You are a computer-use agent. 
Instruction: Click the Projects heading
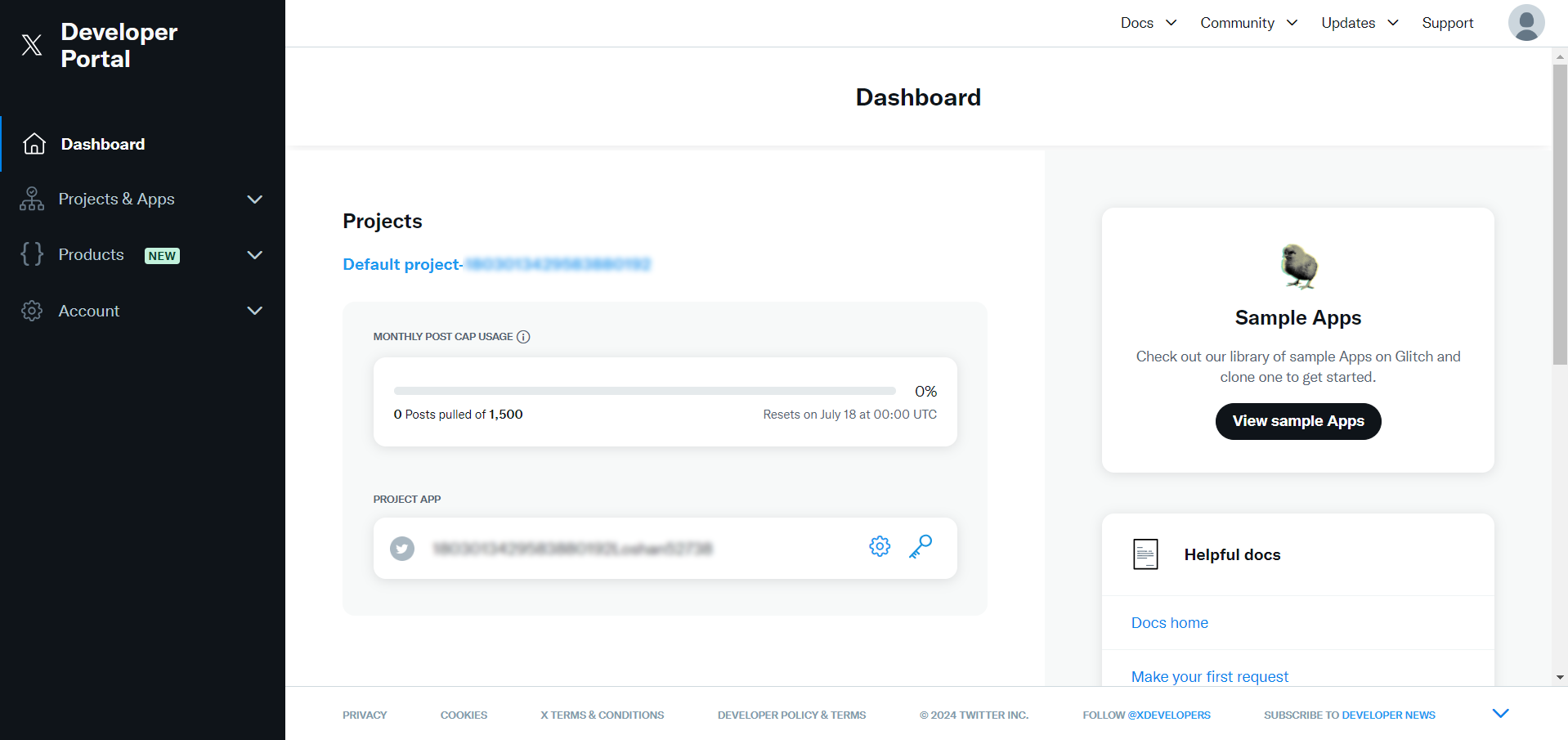point(383,222)
